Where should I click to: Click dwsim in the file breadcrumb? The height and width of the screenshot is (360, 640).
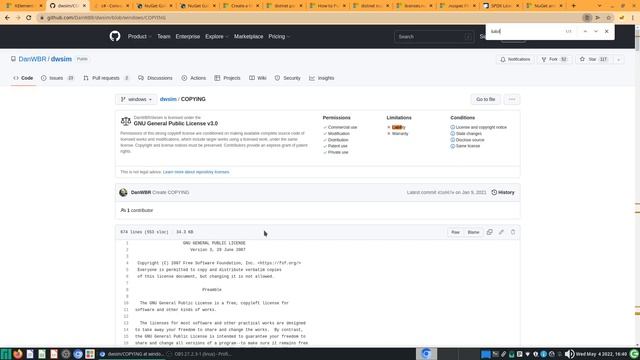(168, 99)
